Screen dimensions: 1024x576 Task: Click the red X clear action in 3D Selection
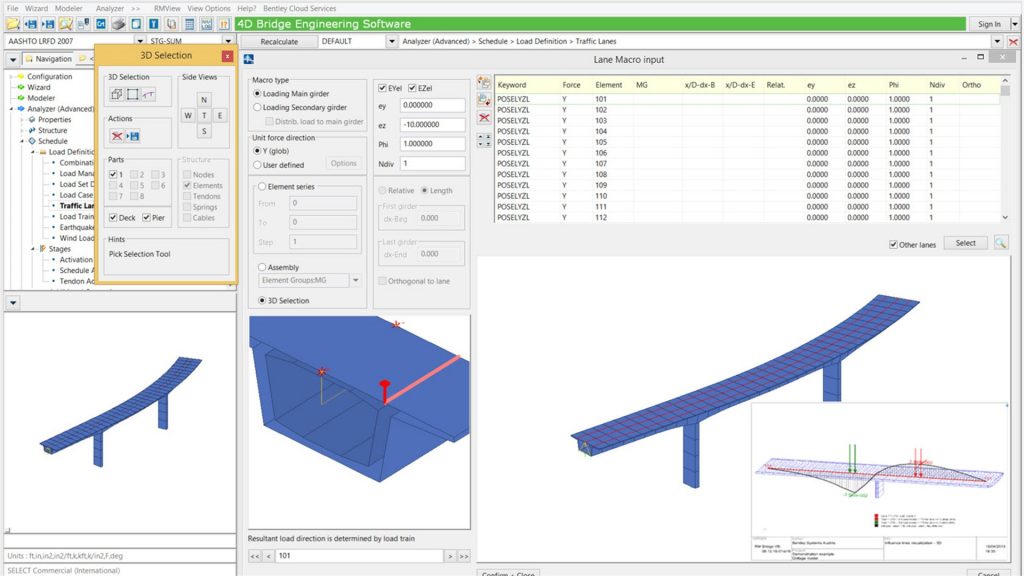(x=117, y=136)
